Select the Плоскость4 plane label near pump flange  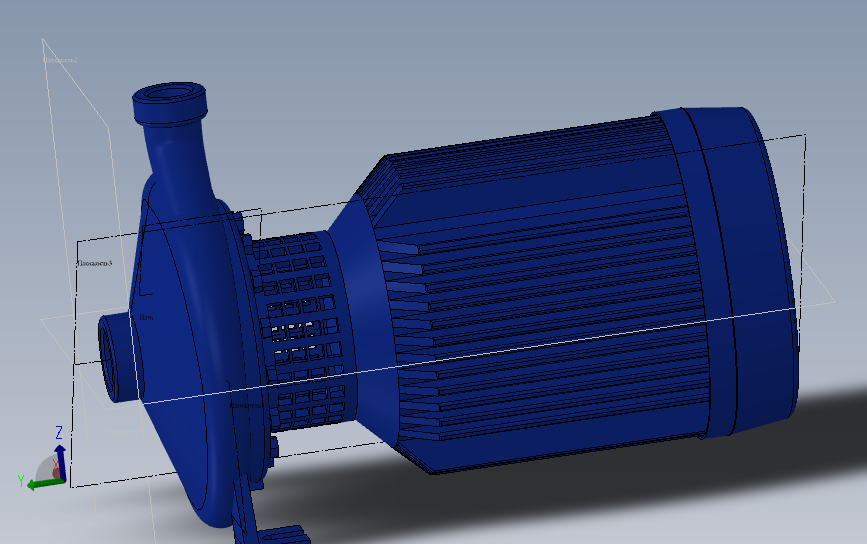[247, 405]
